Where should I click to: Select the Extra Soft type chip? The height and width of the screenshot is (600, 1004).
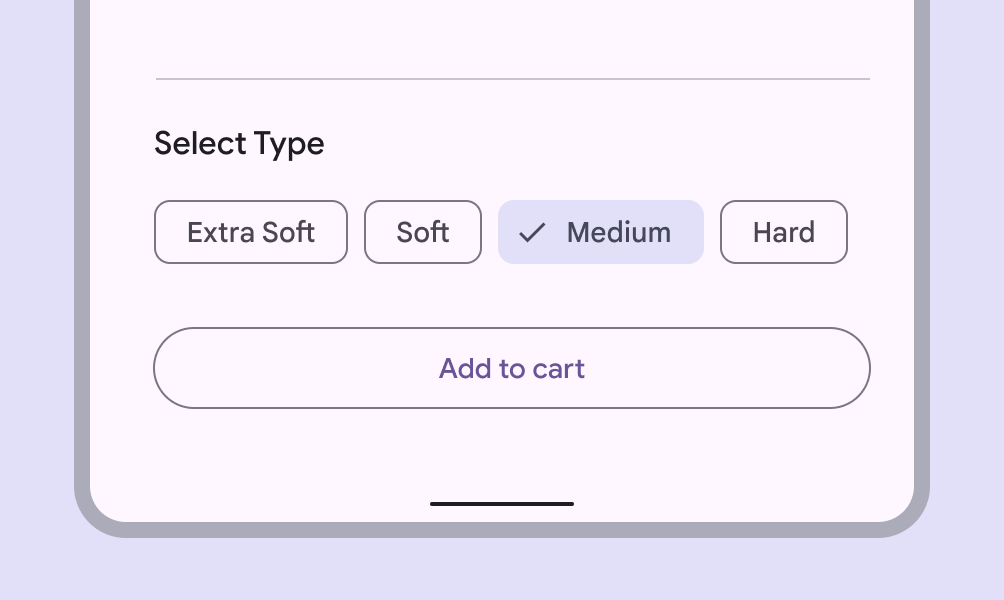click(x=251, y=232)
